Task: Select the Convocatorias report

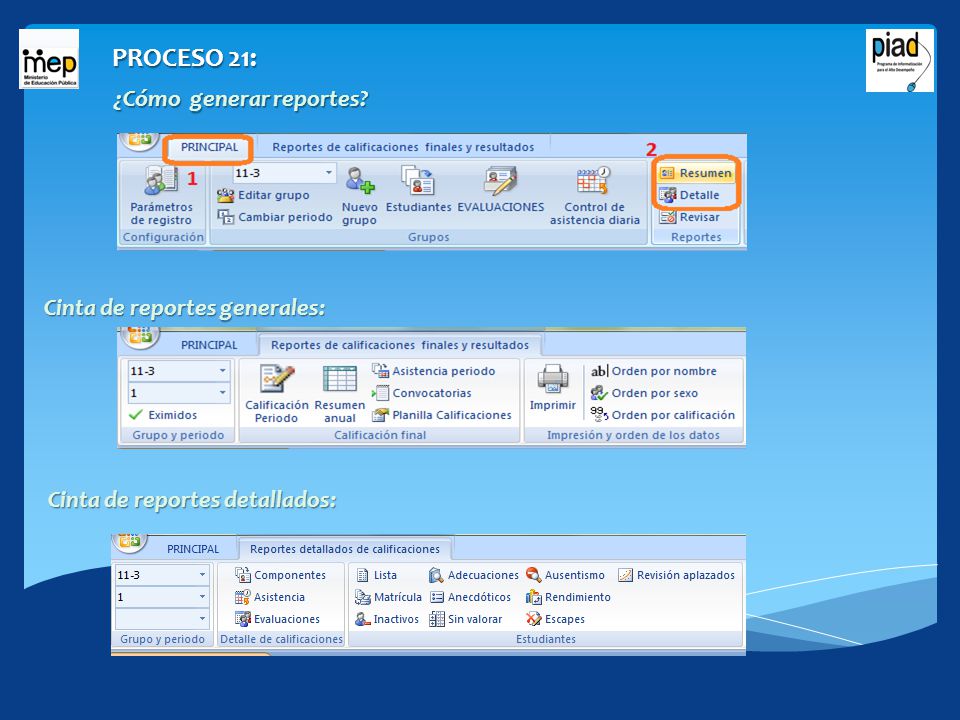Action: (x=422, y=393)
